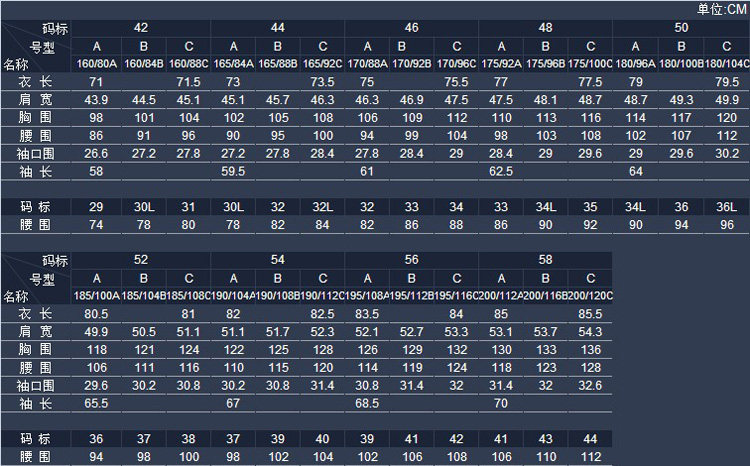Click the 单位:CM unit label

coord(722,9)
